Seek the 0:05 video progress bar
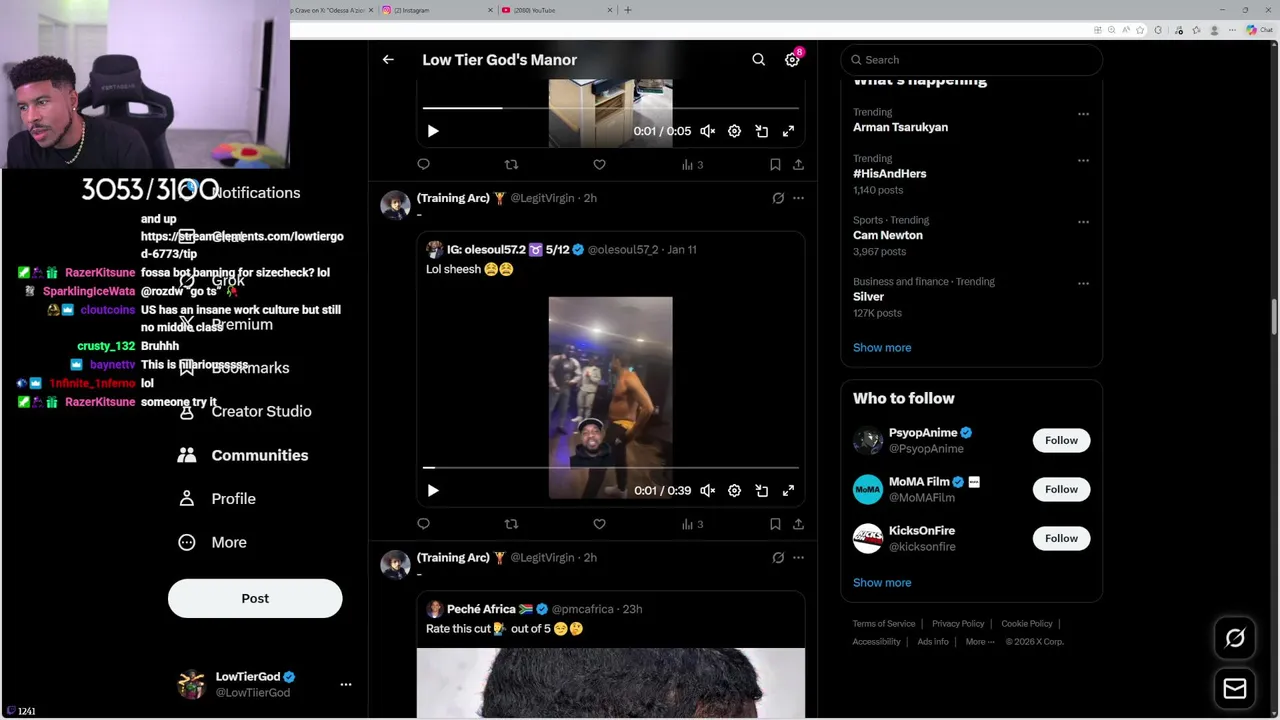 (x=611, y=107)
